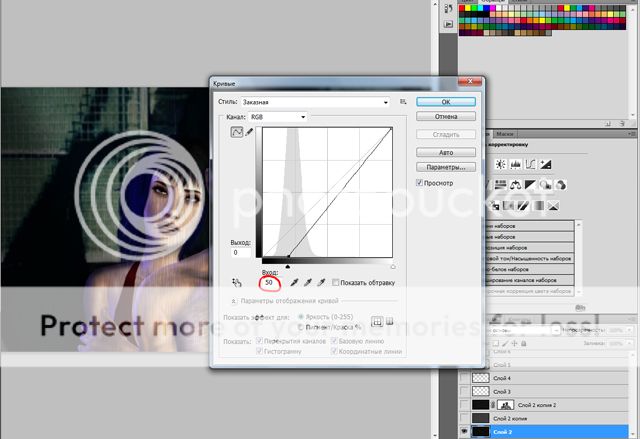Viewport: 640px width, 439px height.
Task: Click the on-image adjustment hand tool
Action: 235,283
